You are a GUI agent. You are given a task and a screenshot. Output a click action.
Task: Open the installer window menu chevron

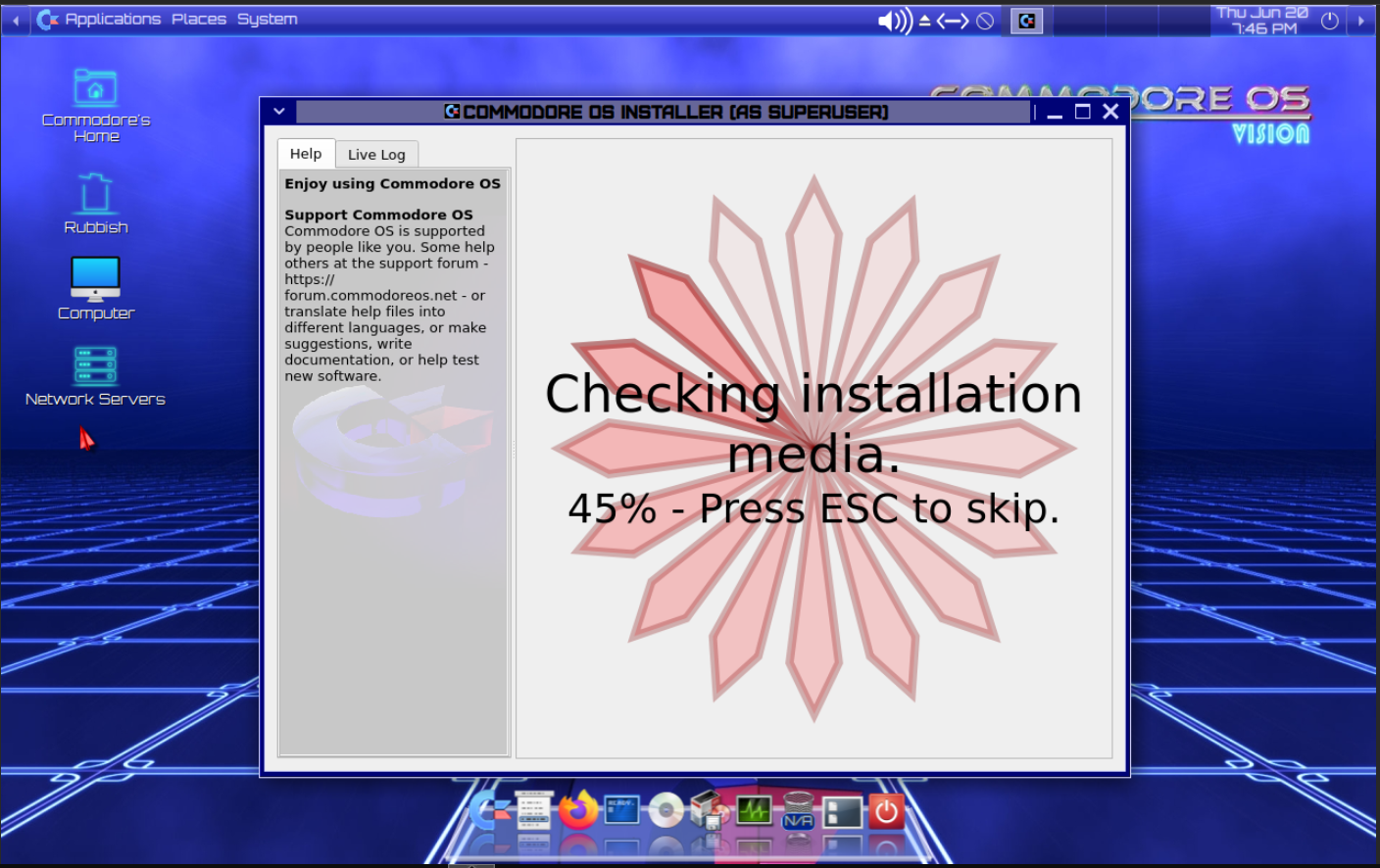pos(279,112)
